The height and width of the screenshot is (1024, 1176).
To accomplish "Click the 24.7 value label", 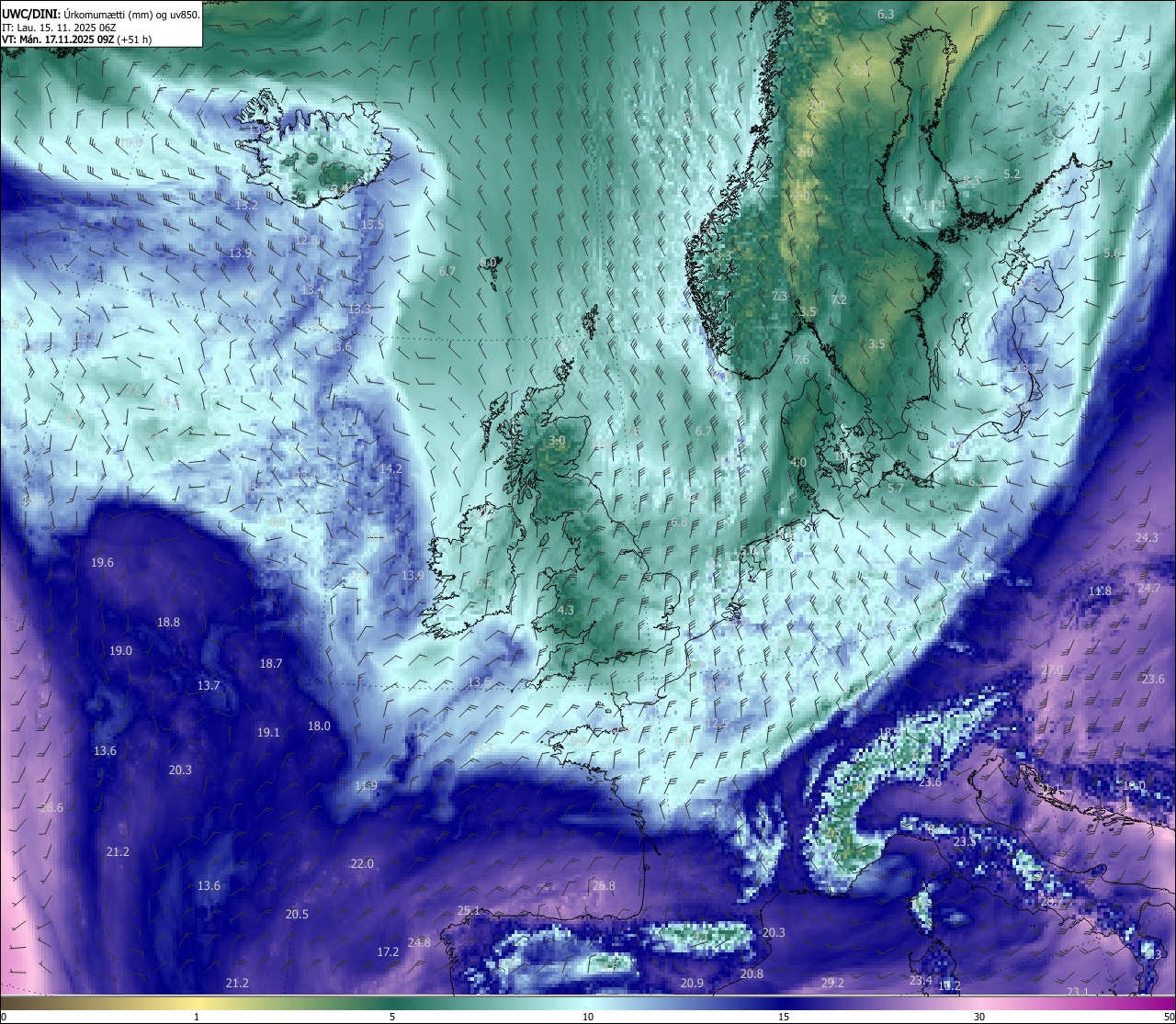I will pos(1149,588).
